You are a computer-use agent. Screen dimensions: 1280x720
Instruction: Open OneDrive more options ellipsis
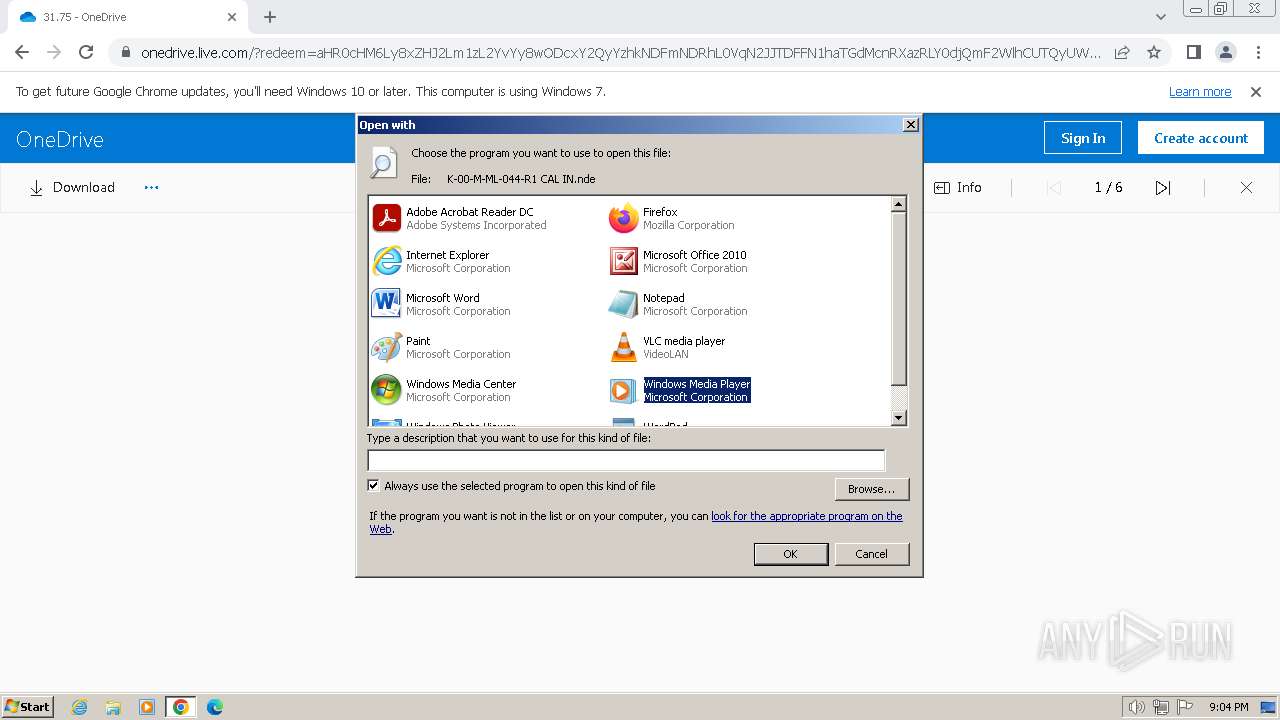[151, 187]
